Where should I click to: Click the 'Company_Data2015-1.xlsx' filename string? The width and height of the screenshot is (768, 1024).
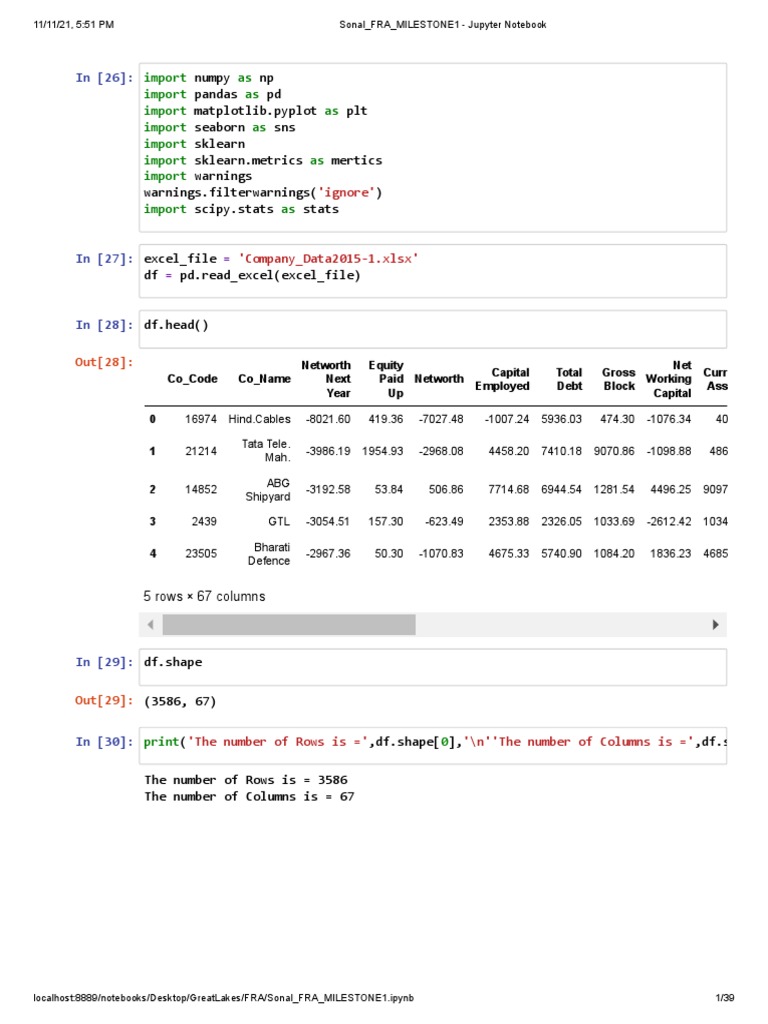point(328,259)
